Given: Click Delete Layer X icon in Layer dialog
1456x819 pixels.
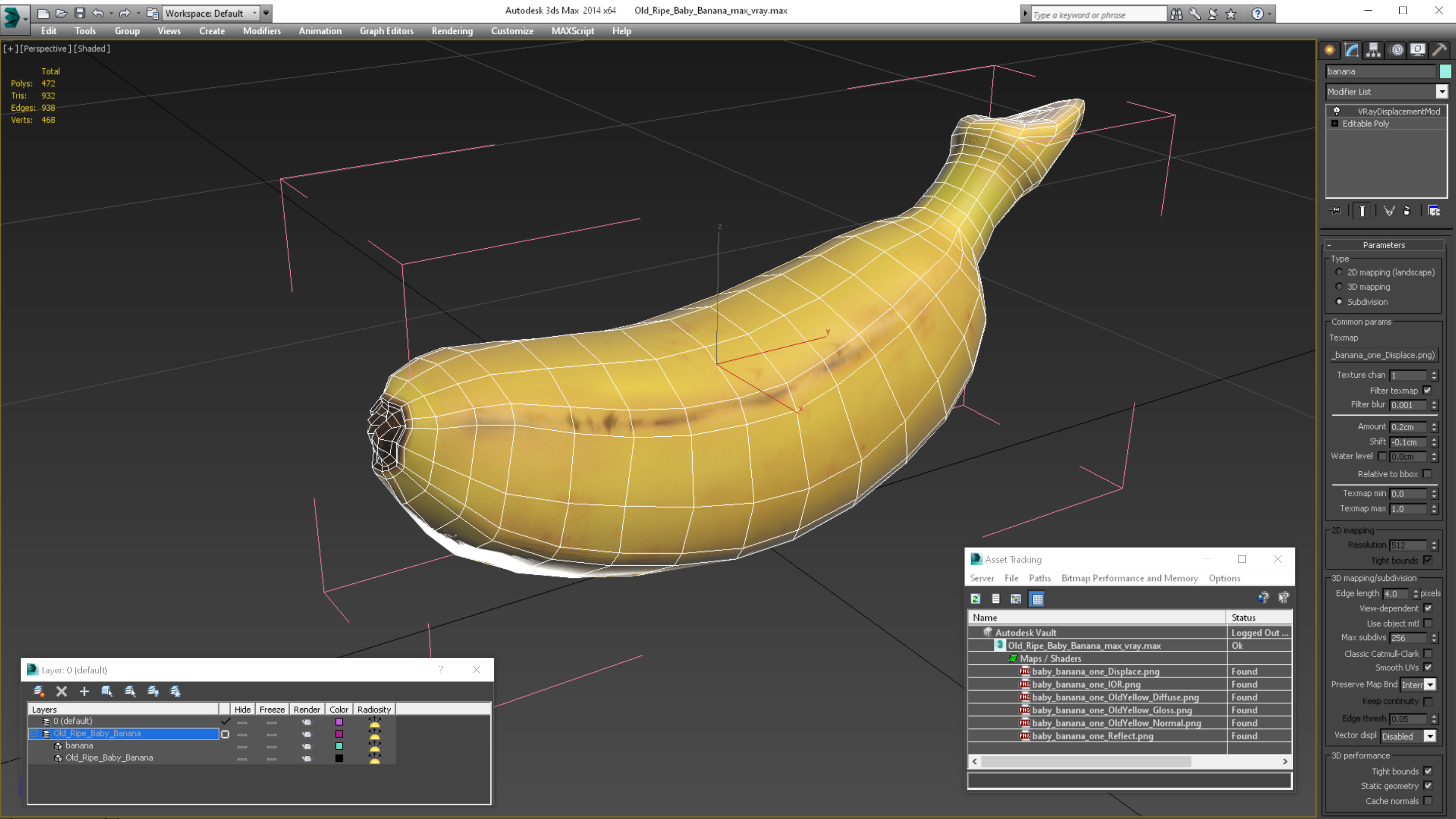Looking at the screenshot, I should click(x=62, y=691).
